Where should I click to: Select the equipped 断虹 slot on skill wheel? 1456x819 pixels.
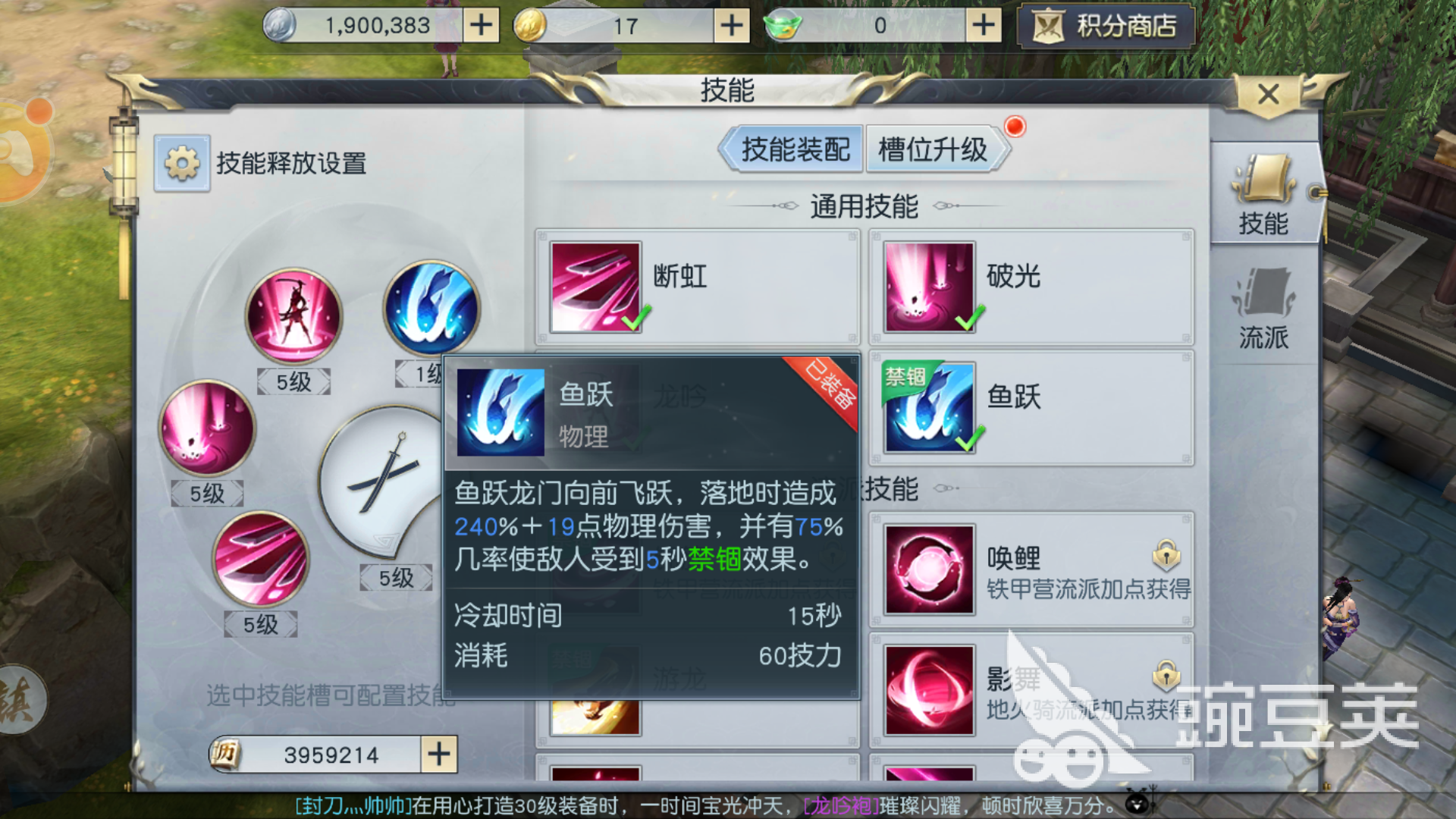pyautogui.click(x=261, y=560)
